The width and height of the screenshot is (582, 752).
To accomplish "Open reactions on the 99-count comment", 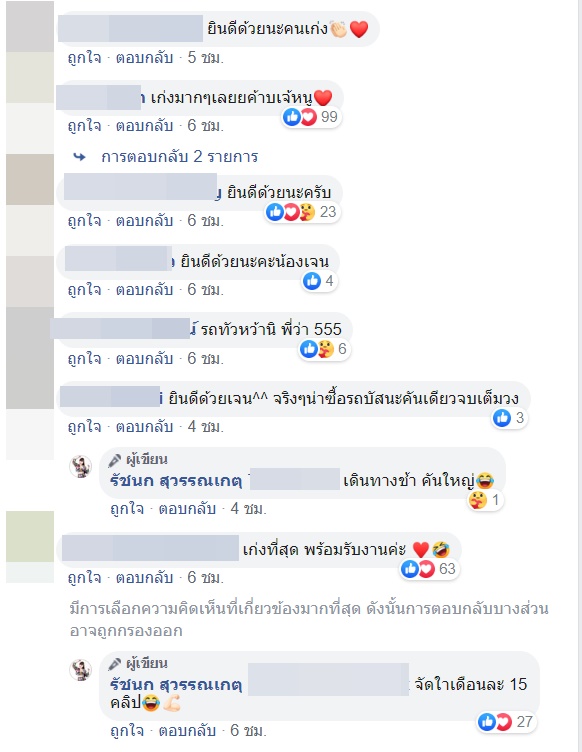I will 311,117.
